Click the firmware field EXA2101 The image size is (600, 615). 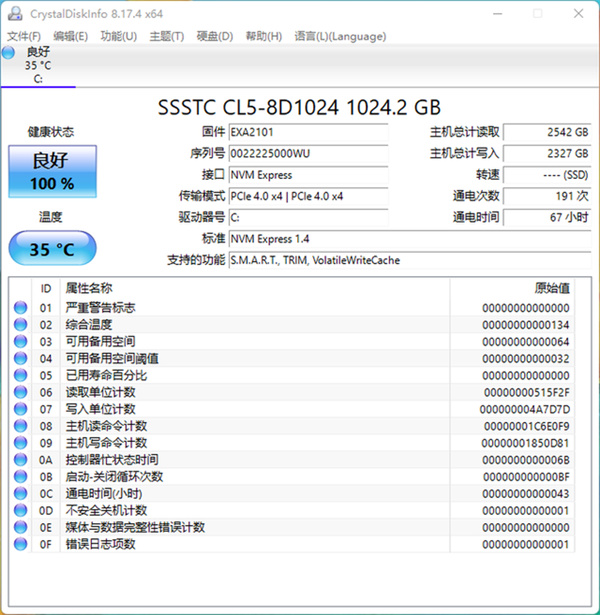pos(309,132)
